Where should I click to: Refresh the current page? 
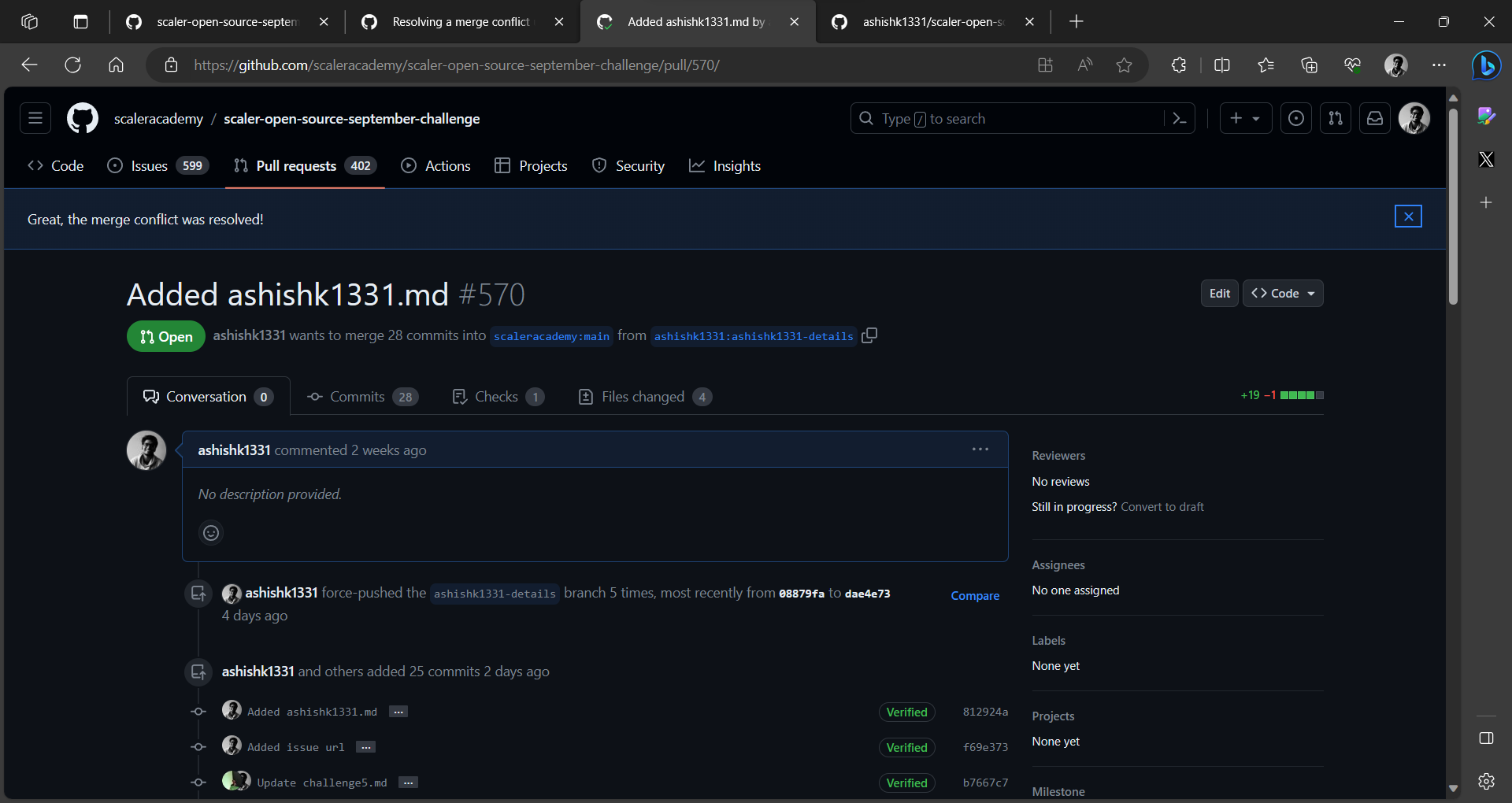72,65
